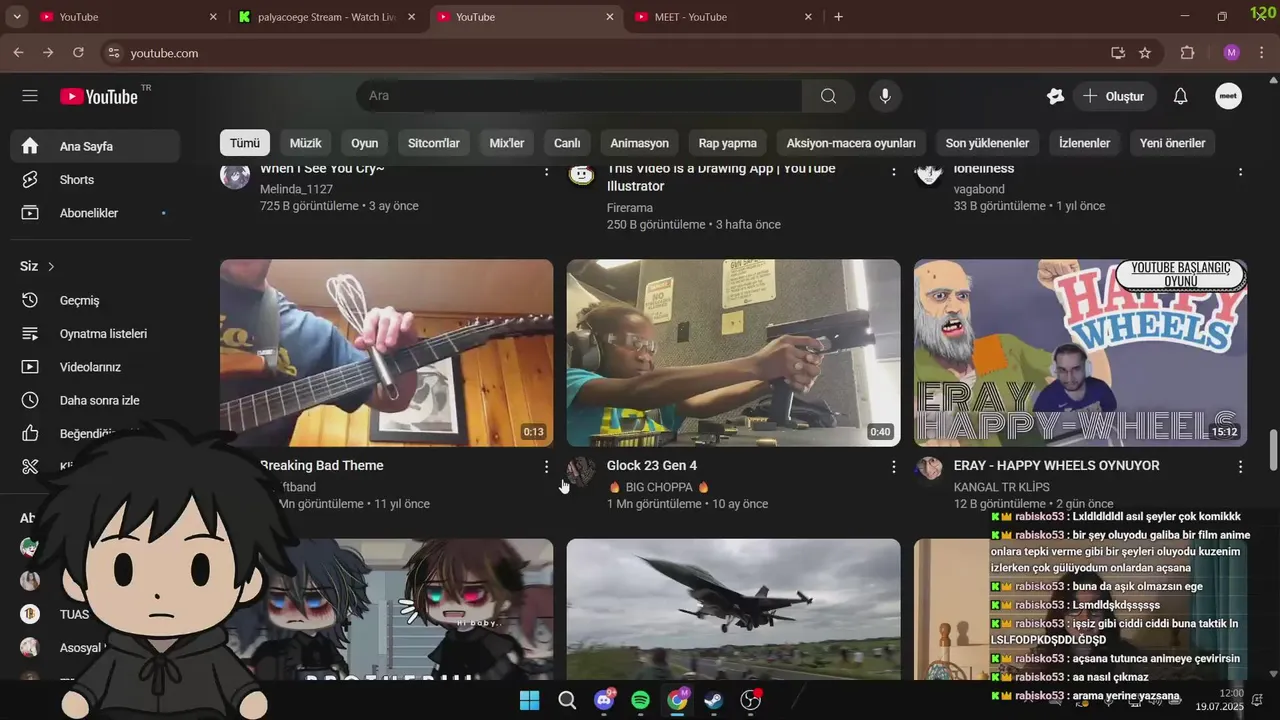Open more options for loneliness video

(1240, 172)
